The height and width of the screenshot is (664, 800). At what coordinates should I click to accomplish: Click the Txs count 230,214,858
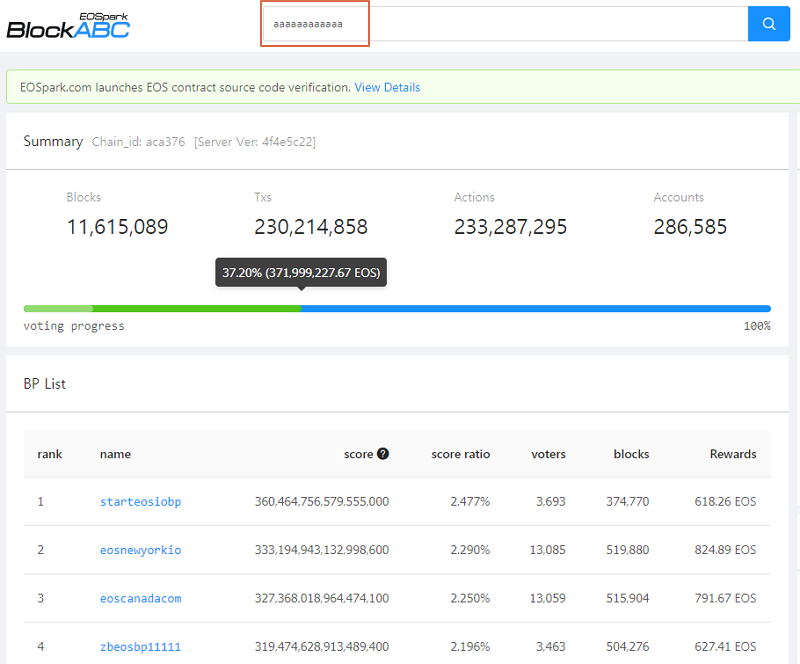coord(311,227)
